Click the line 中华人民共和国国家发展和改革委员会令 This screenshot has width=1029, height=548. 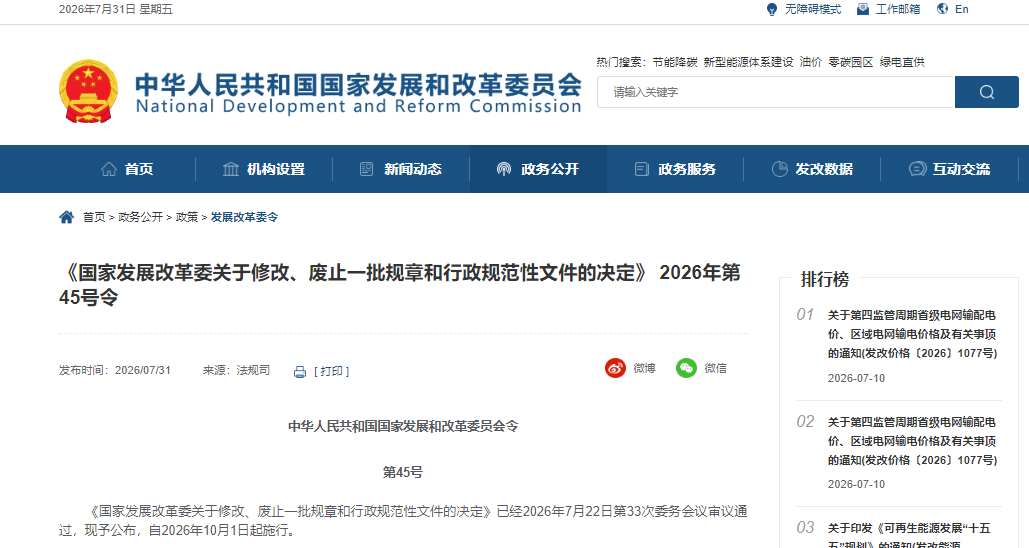403,427
